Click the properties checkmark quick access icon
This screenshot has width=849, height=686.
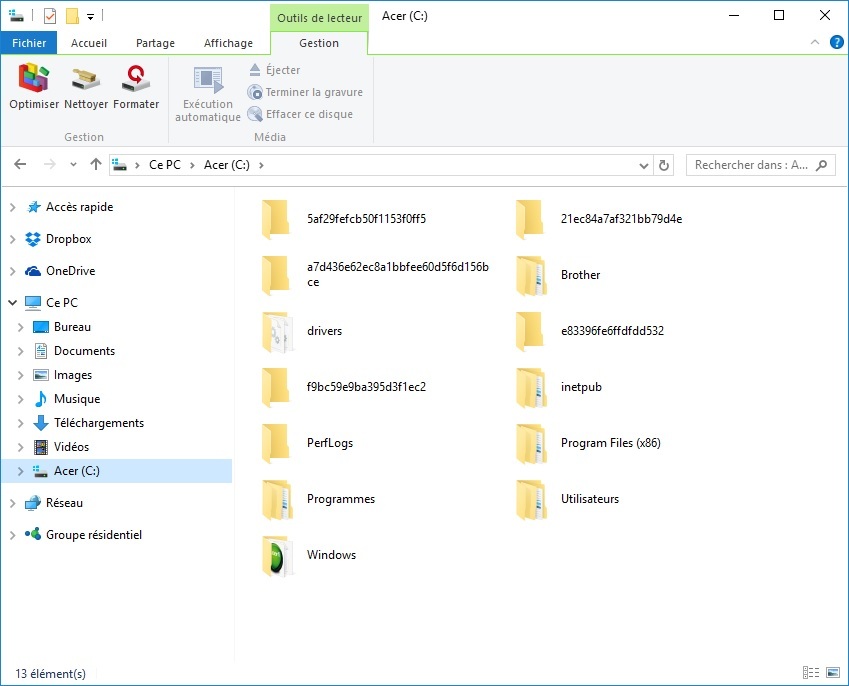(50, 16)
